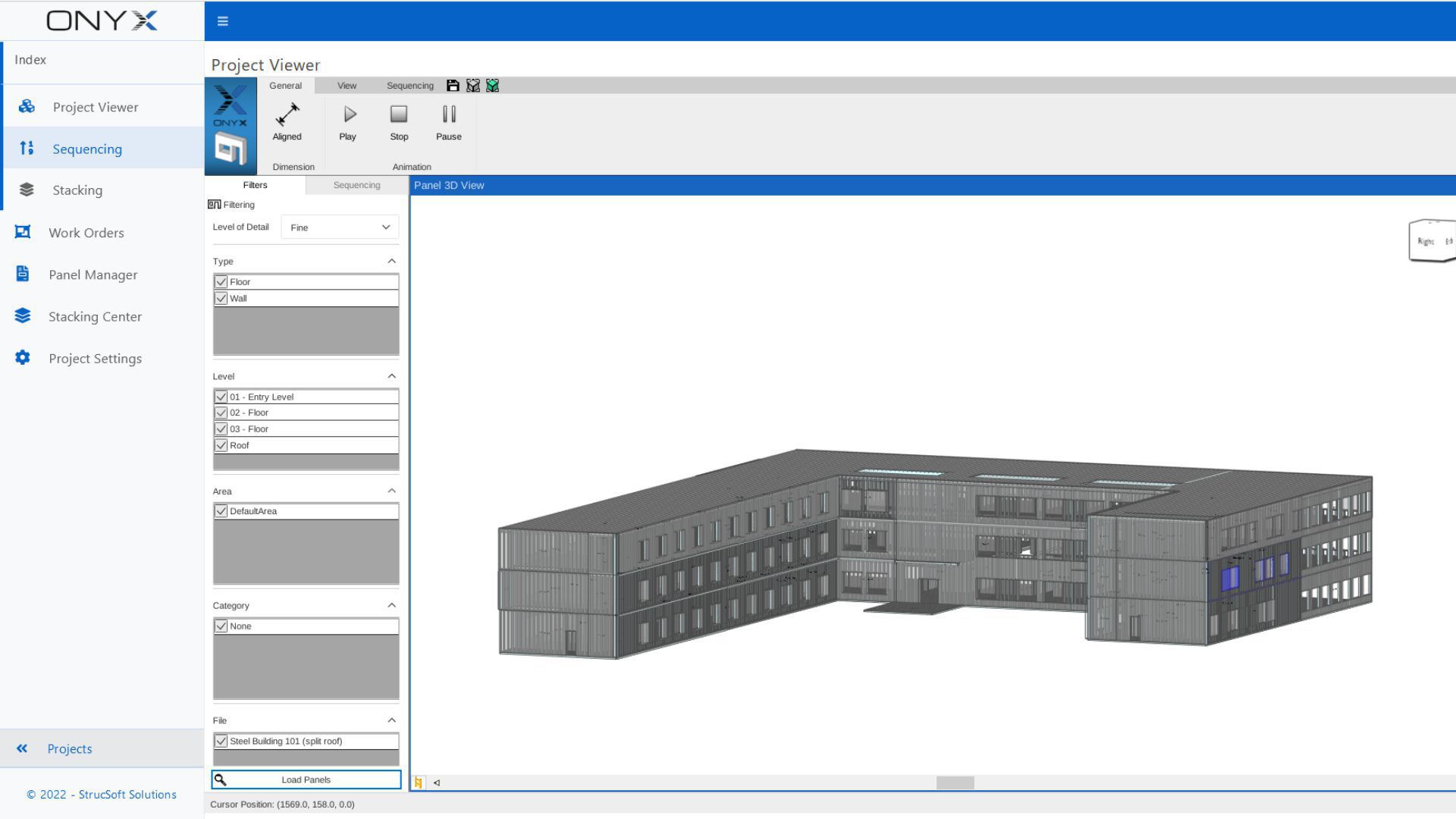
Task: Uncheck the Wall type filter
Action: pos(221,298)
